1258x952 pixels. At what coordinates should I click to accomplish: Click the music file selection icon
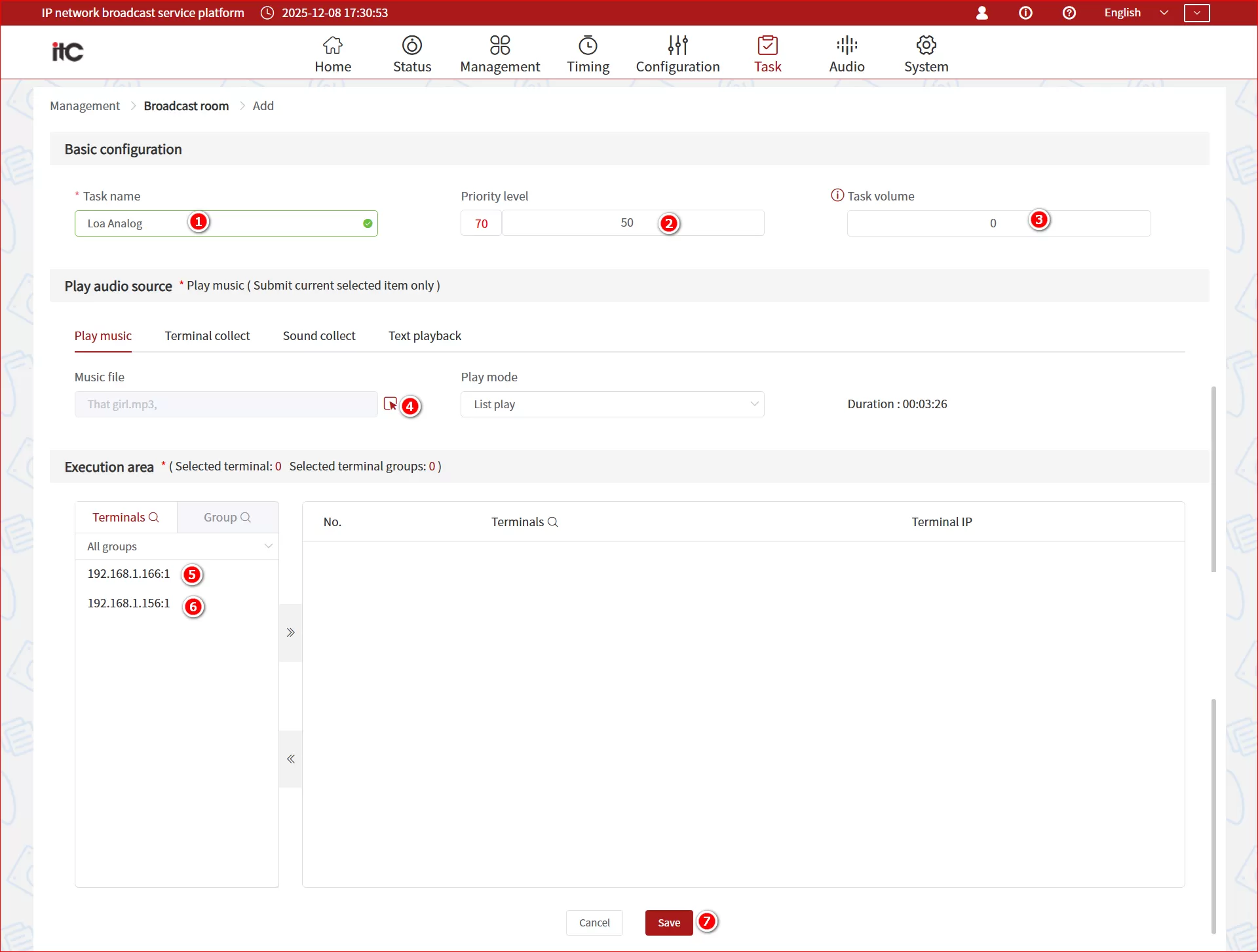[390, 404]
